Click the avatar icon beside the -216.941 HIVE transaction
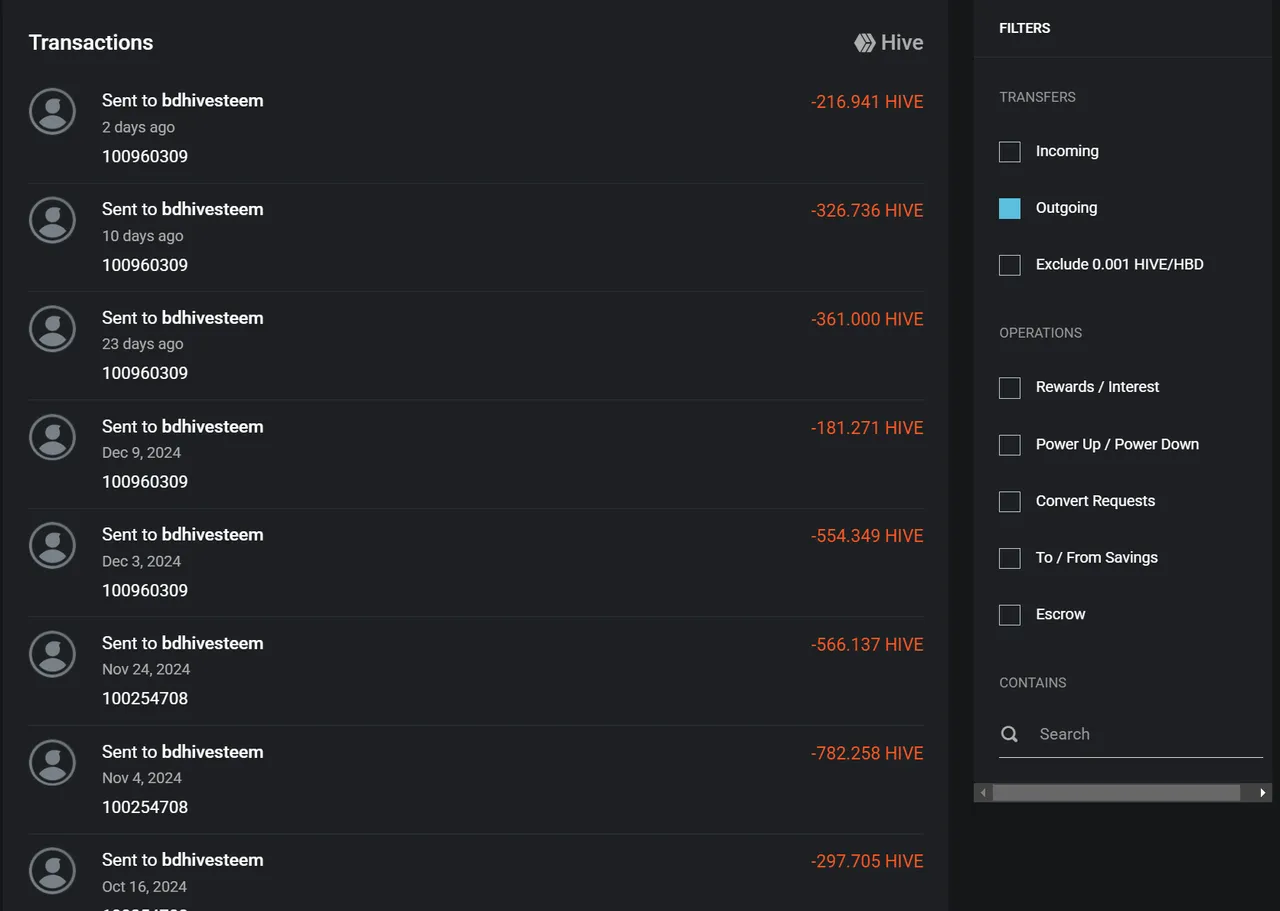1280x911 pixels. 52,111
